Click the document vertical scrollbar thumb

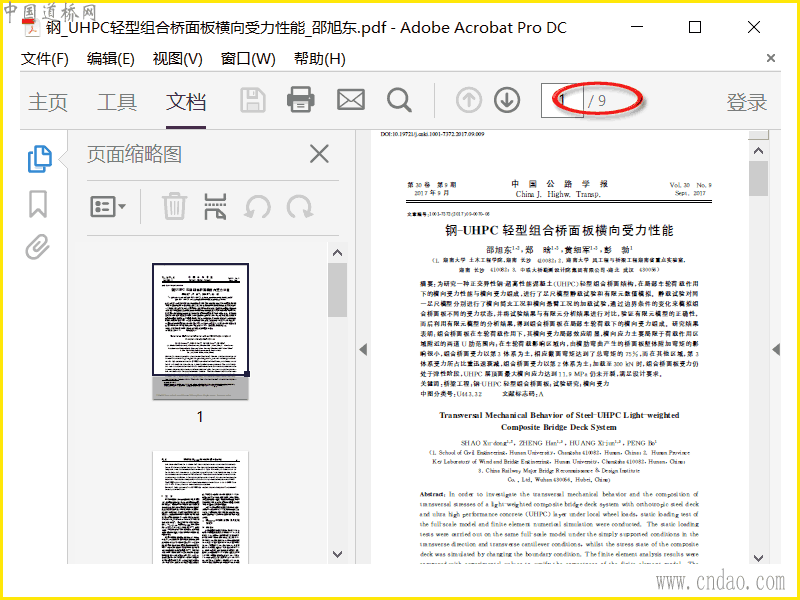point(759,179)
